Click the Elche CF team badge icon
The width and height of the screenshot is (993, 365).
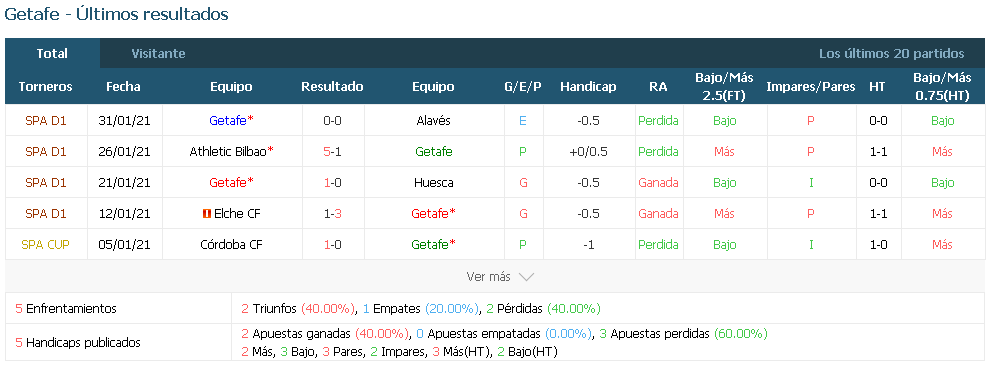point(206,214)
